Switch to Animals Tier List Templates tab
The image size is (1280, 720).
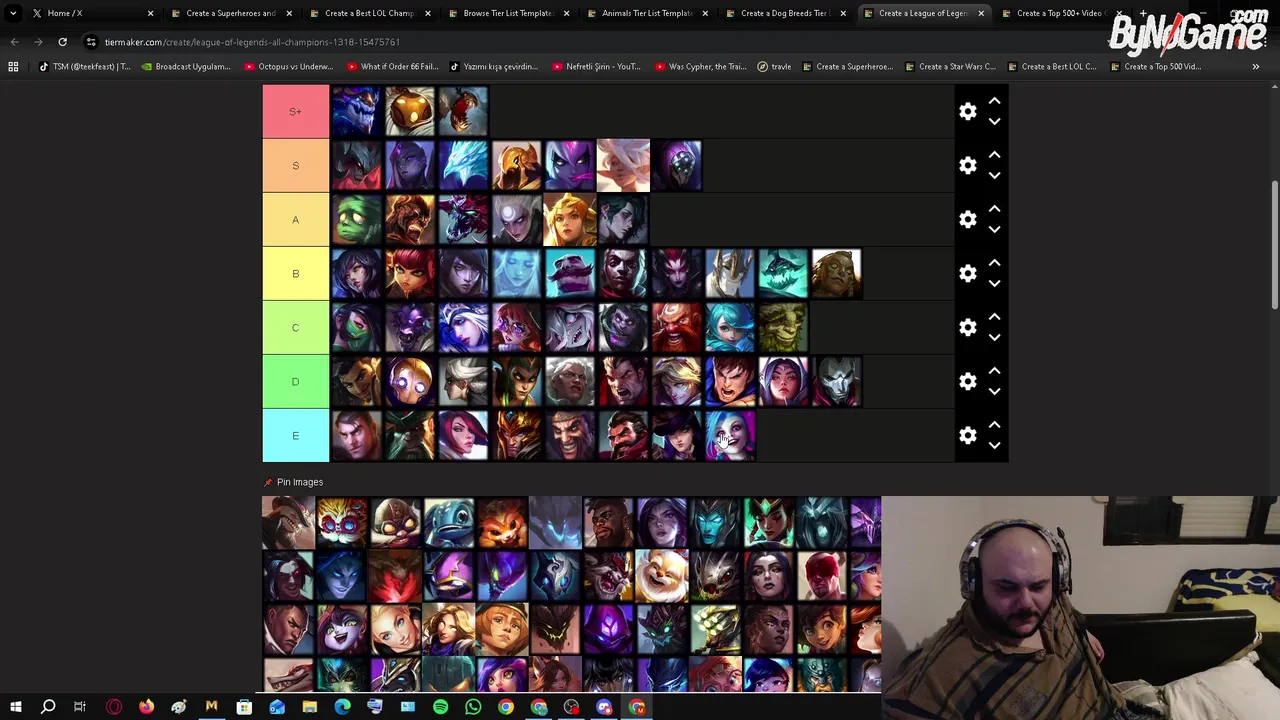tap(646, 13)
